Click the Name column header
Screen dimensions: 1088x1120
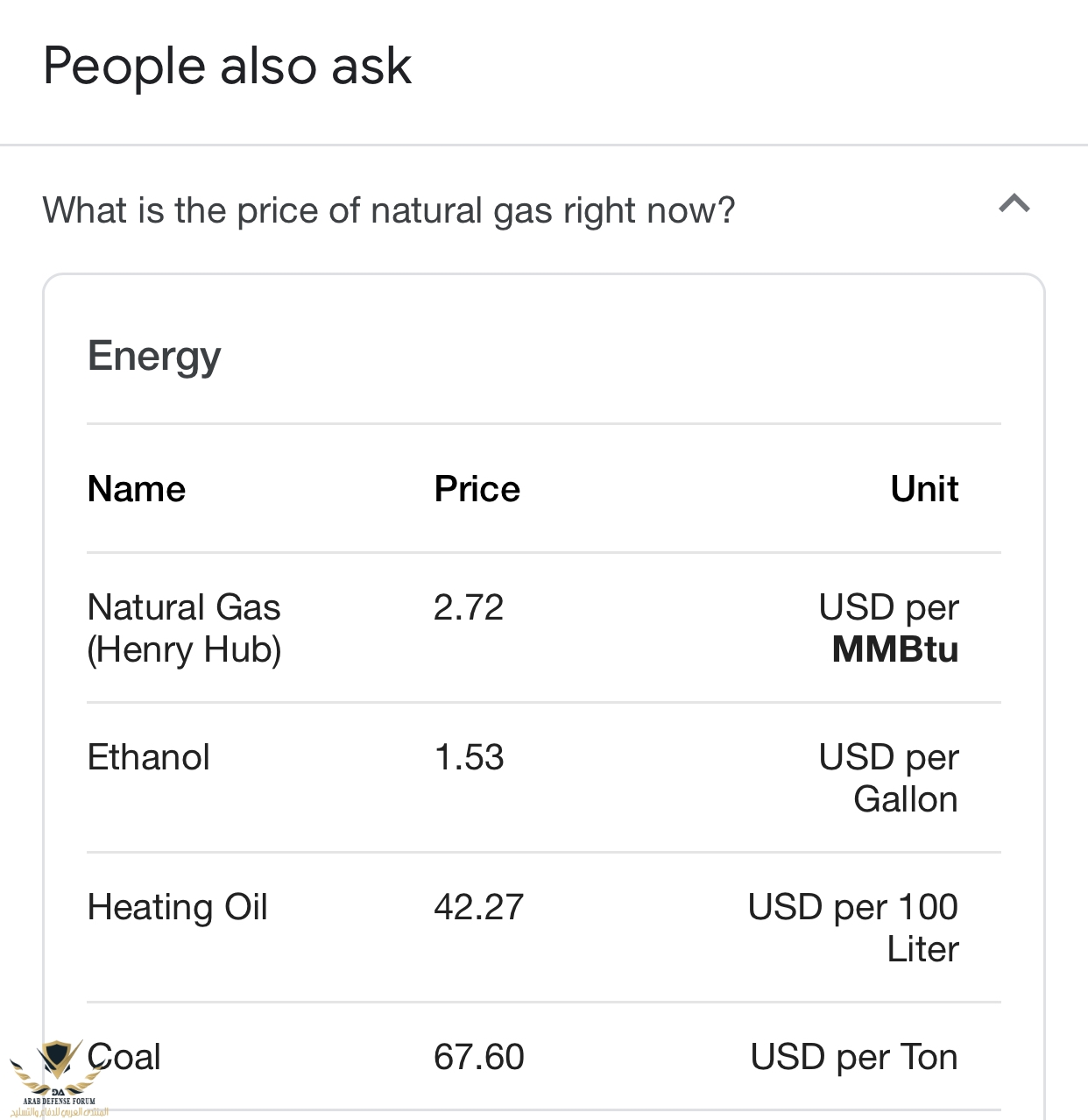tap(137, 489)
